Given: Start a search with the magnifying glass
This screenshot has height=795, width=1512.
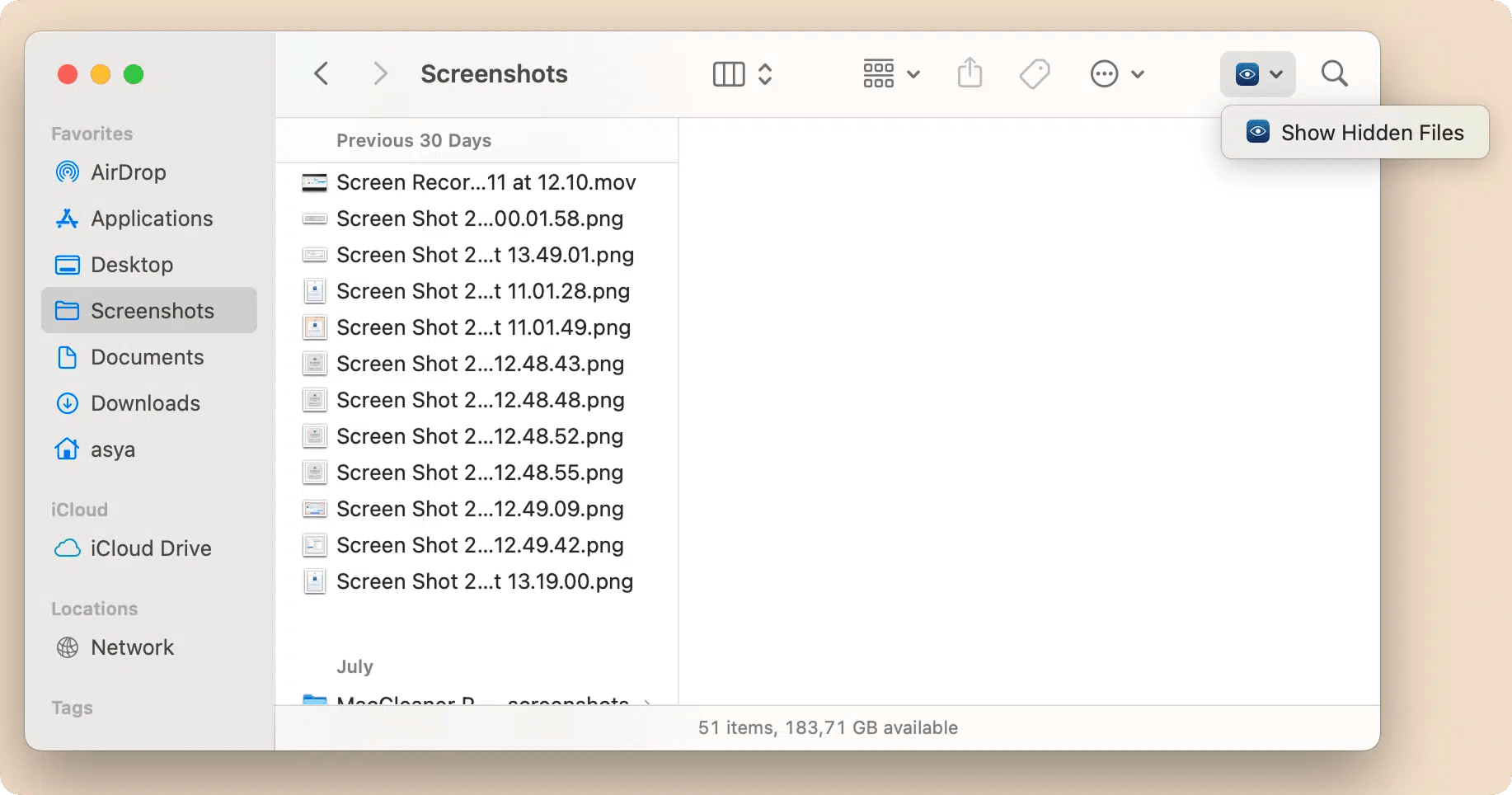Looking at the screenshot, I should (1334, 73).
